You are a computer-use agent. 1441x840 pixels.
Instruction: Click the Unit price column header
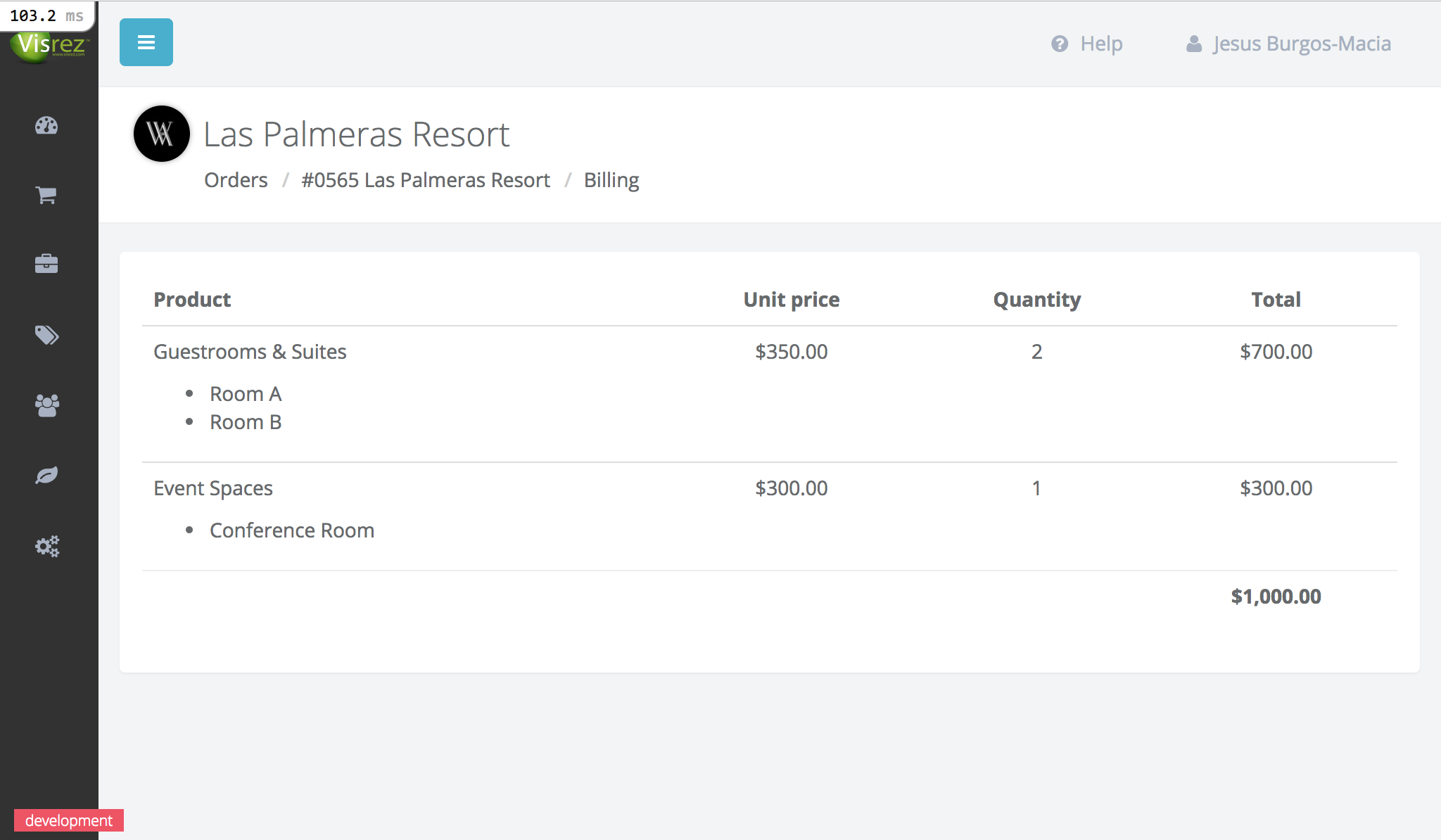pyautogui.click(x=792, y=300)
